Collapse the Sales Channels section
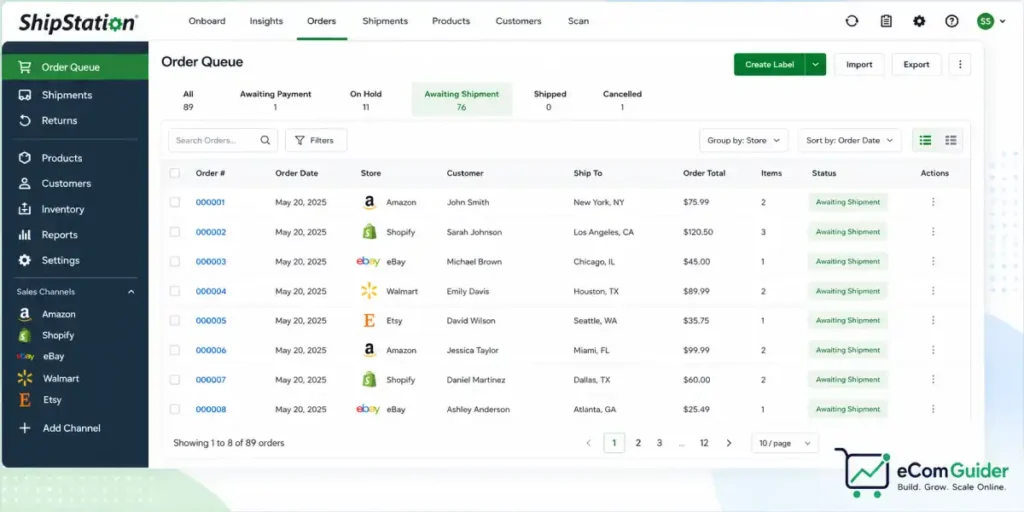Viewport: 1024px width, 512px height. pyautogui.click(x=131, y=292)
